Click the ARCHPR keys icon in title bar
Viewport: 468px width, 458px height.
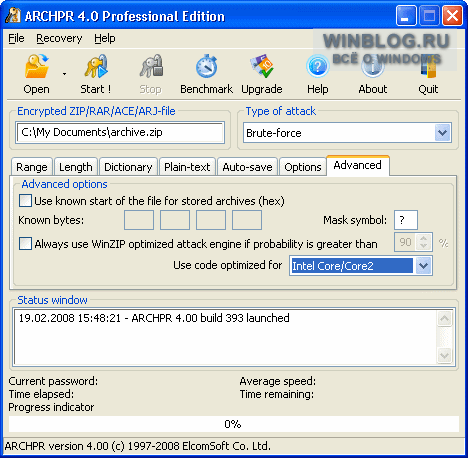pyautogui.click(x=13, y=15)
